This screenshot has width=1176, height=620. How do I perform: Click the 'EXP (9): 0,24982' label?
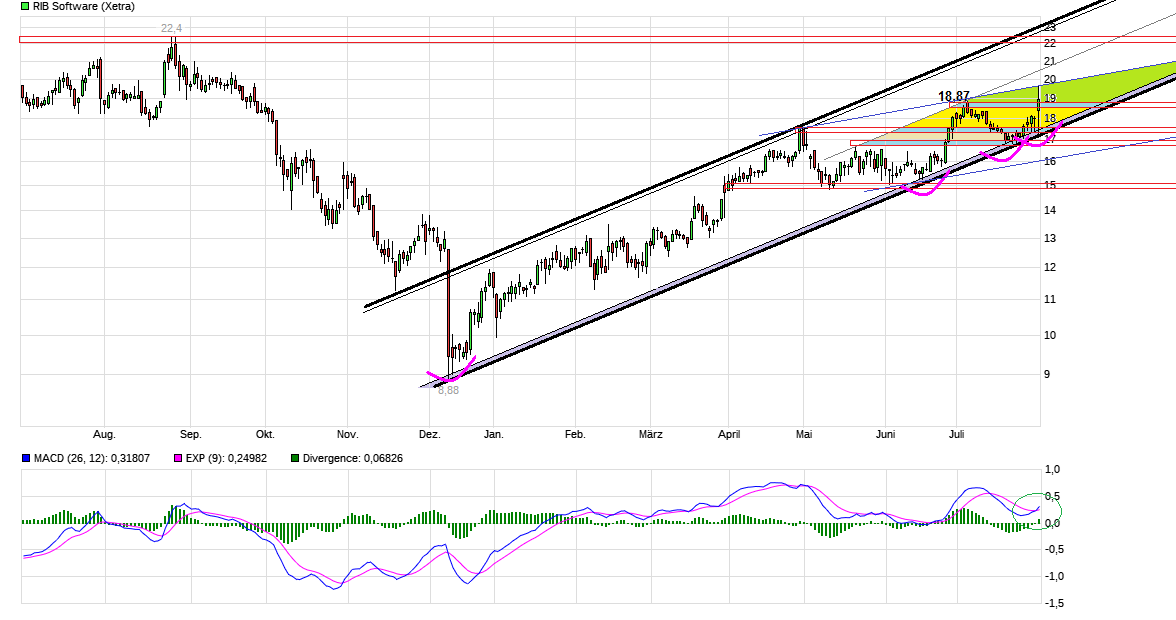click(226, 458)
